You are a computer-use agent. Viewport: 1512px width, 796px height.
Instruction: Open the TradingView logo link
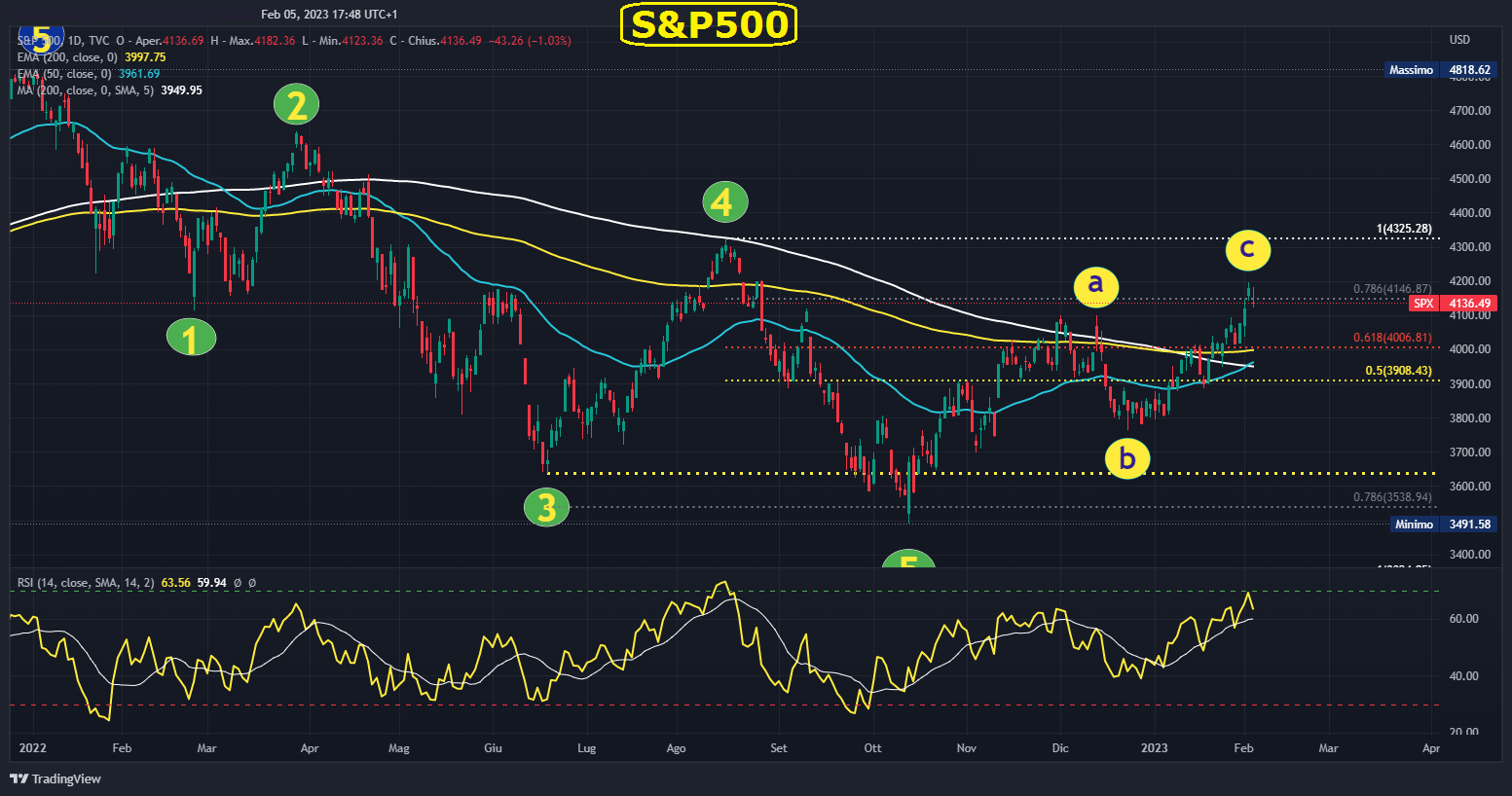coord(55,778)
